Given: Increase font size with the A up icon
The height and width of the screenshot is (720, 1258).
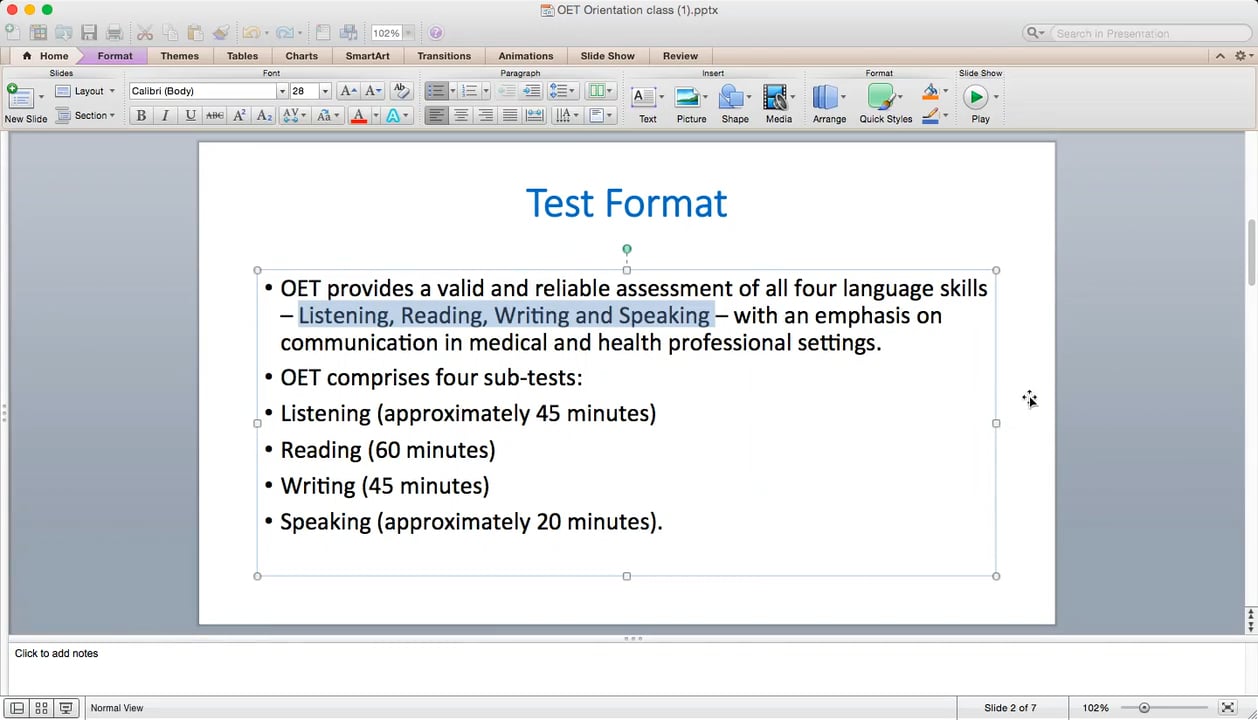Looking at the screenshot, I should (x=348, y=91).
